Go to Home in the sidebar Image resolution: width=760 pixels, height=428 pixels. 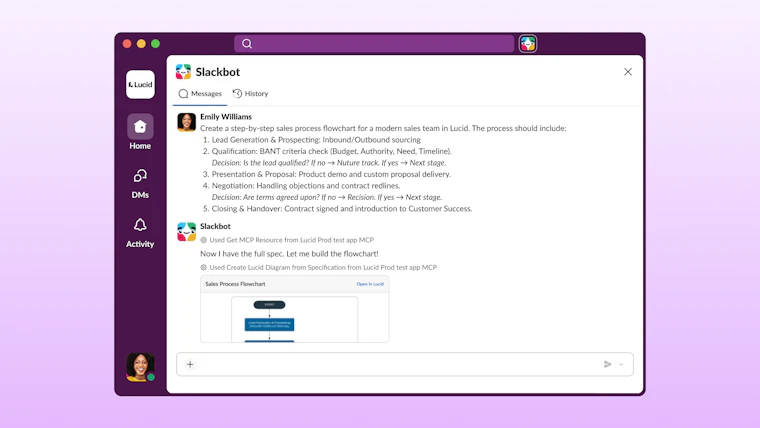pos(140,132)
